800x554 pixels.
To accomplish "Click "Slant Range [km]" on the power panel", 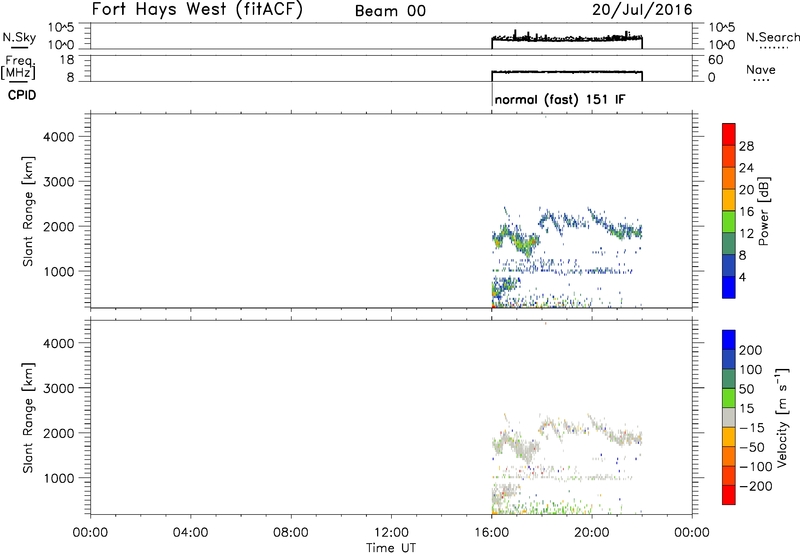I will pyautogui.click(x=28, y=211).
